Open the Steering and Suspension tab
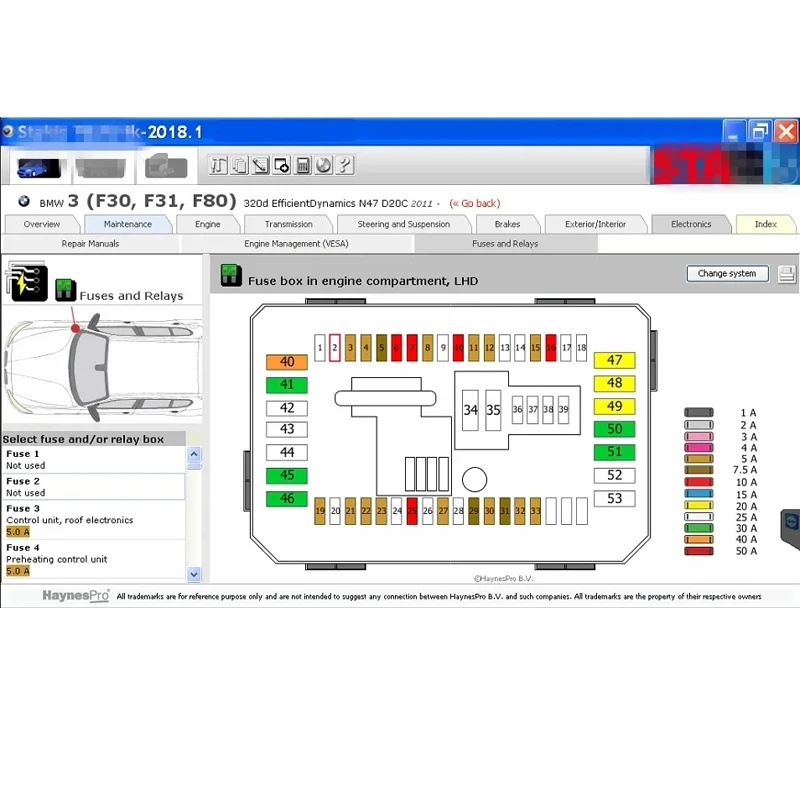This screenshot has width=800, height=800. (x=404, y=224)
